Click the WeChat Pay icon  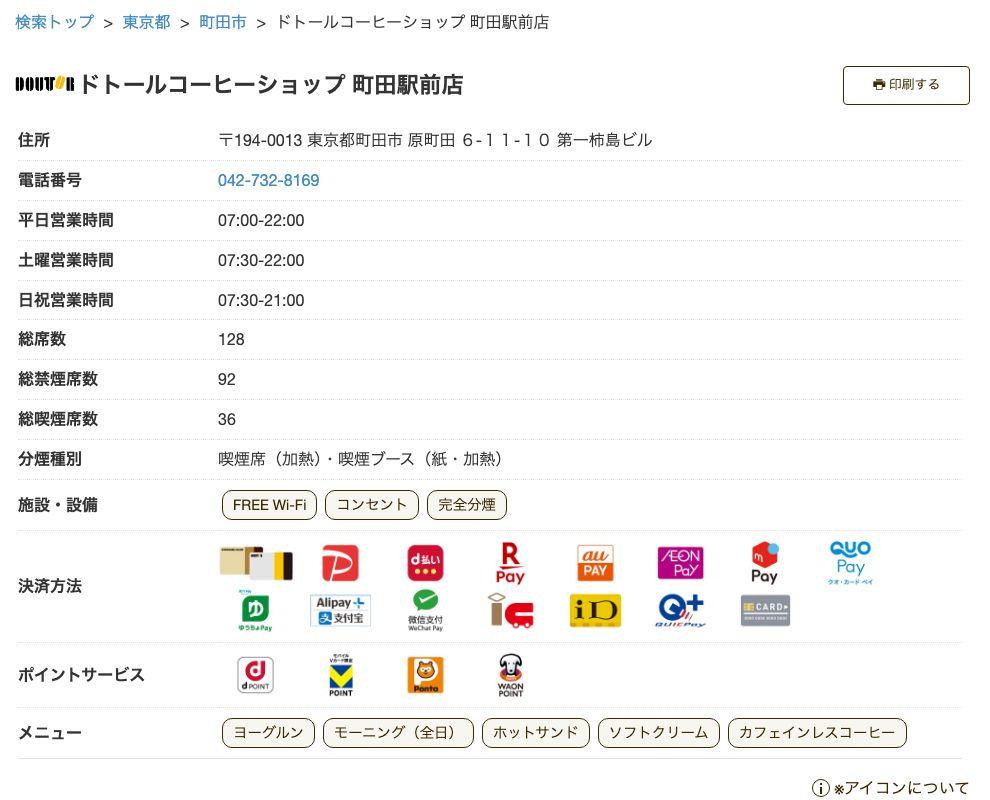(426, 611)
